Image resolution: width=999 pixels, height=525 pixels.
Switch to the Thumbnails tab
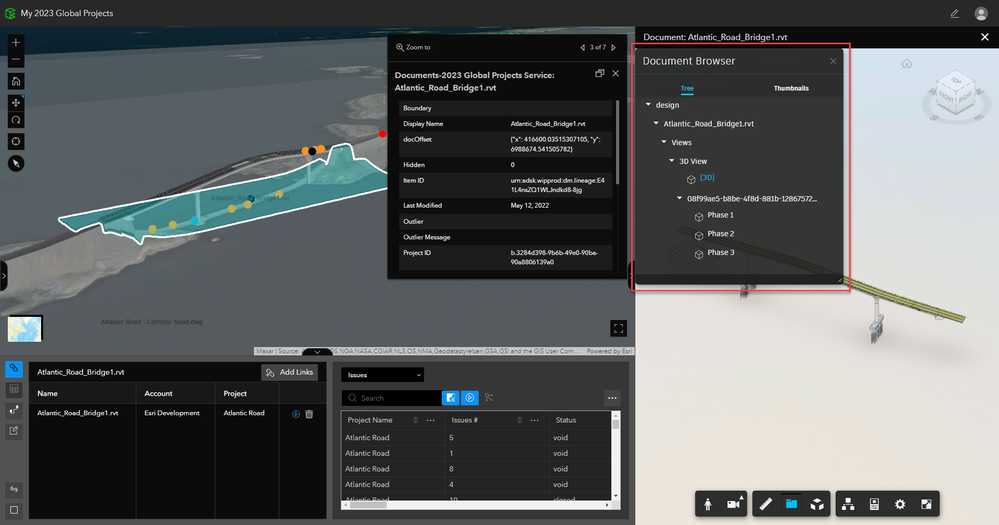click(x=791, y=89)
